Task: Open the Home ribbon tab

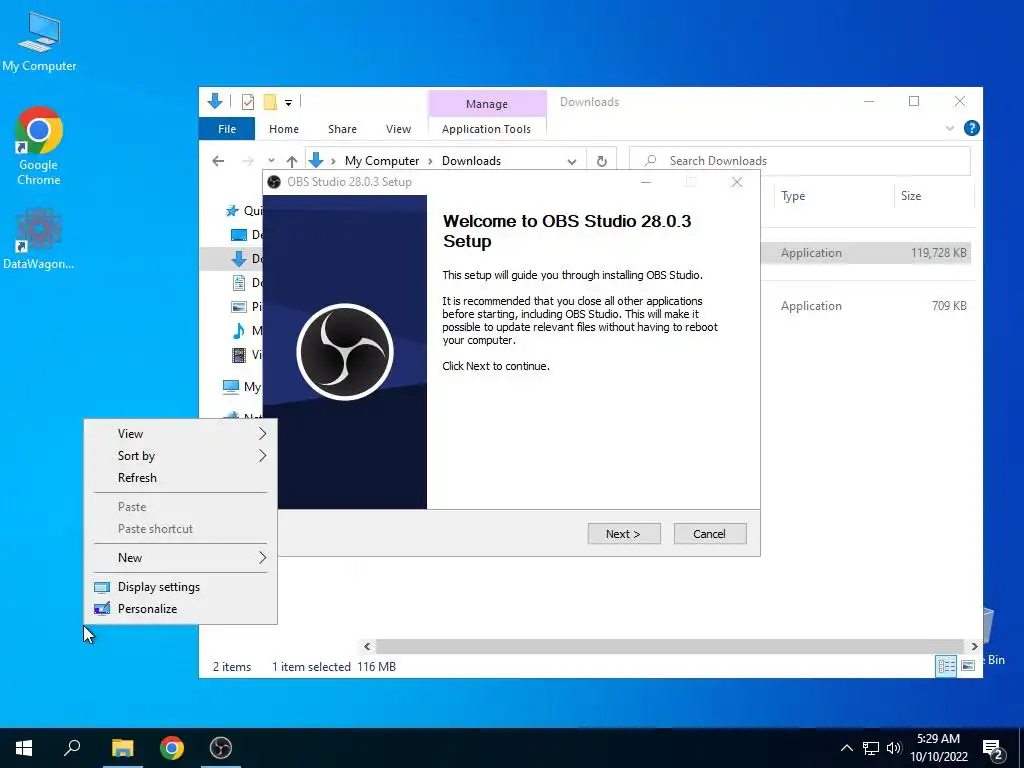Action: tap(283, 129)
